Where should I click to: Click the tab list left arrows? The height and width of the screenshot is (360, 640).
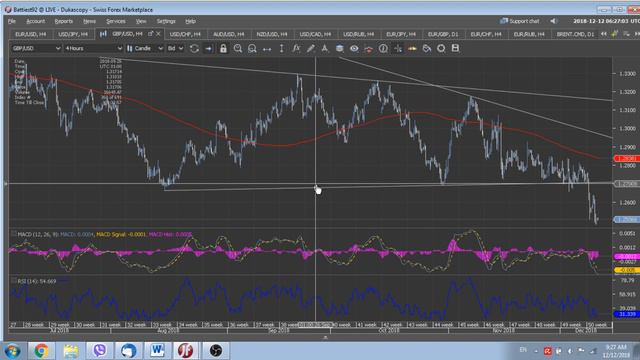(x=604, y=34)
